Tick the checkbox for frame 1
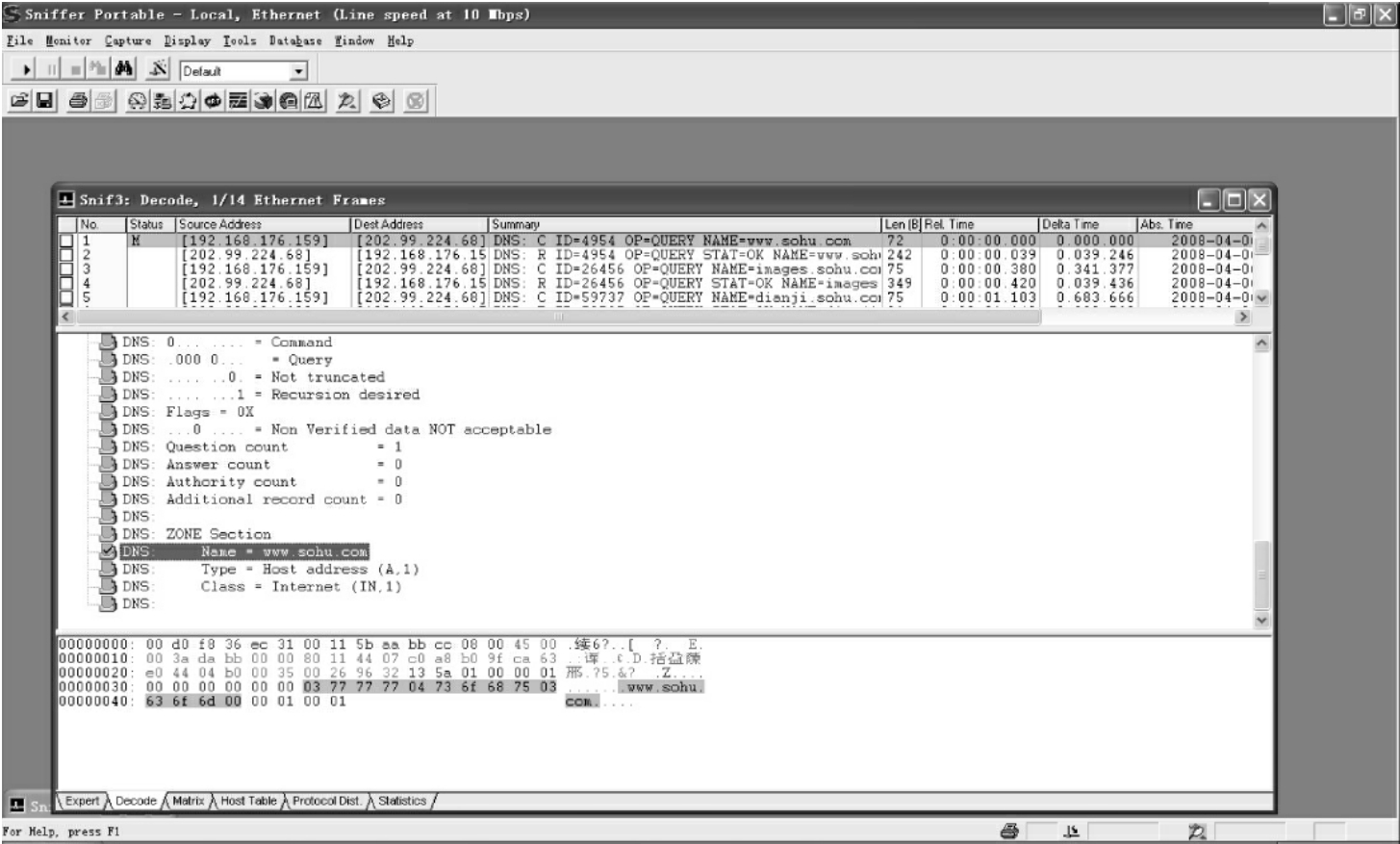Screen dimensions: 1400x844 66,241
